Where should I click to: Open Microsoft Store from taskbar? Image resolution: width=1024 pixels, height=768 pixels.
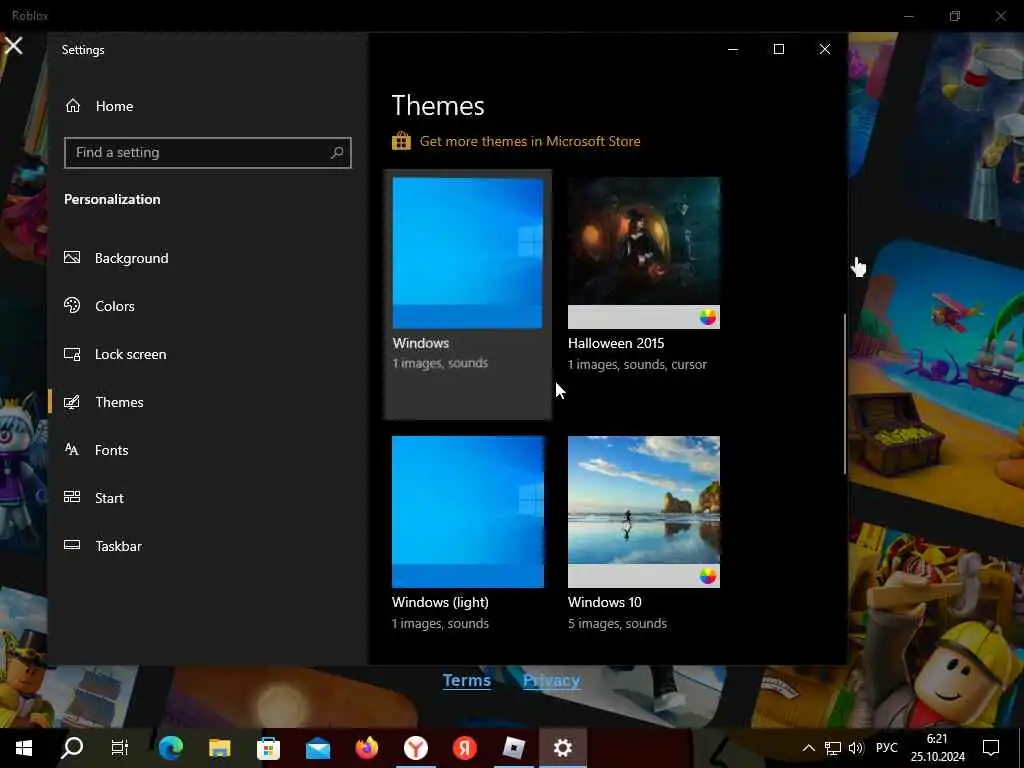[268, 748]
